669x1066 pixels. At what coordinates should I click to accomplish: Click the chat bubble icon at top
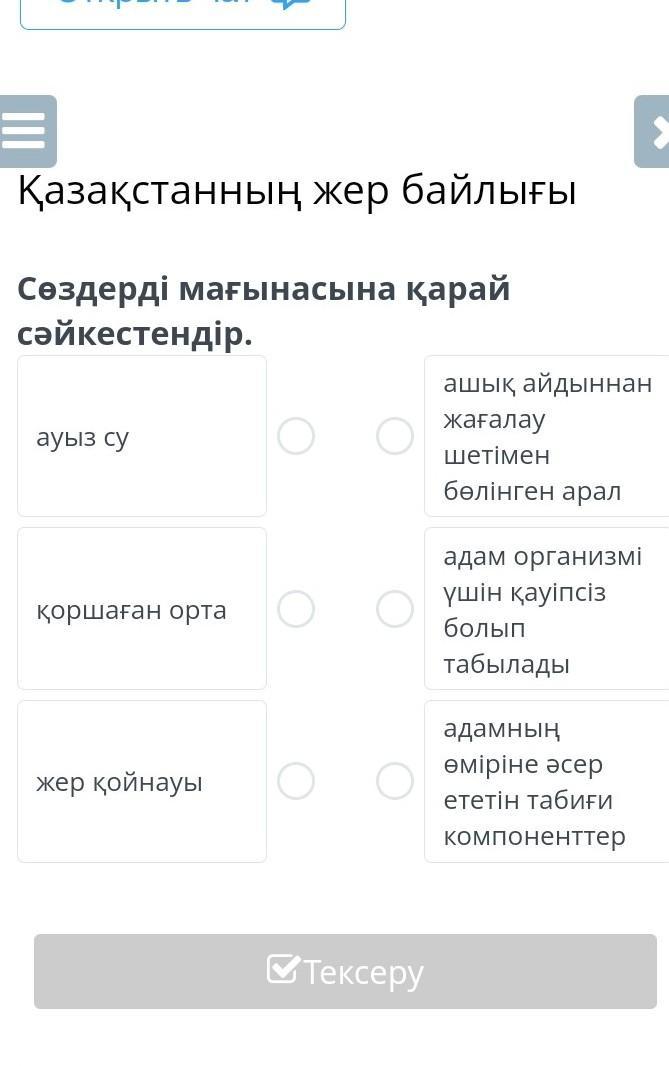pyautogui.click(x=291, y=3)
